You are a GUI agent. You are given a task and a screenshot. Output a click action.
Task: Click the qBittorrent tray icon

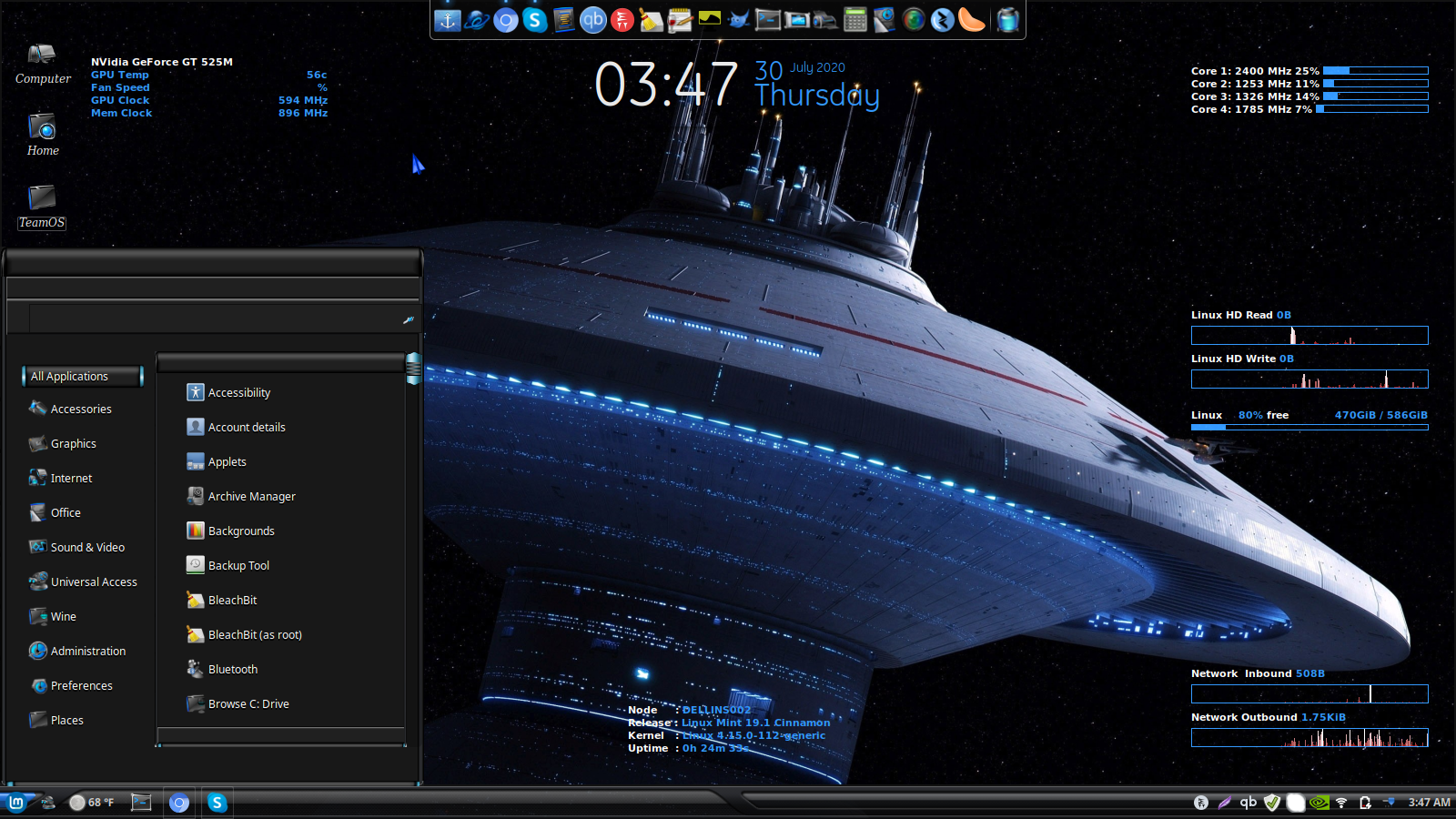pos(1249,802)
